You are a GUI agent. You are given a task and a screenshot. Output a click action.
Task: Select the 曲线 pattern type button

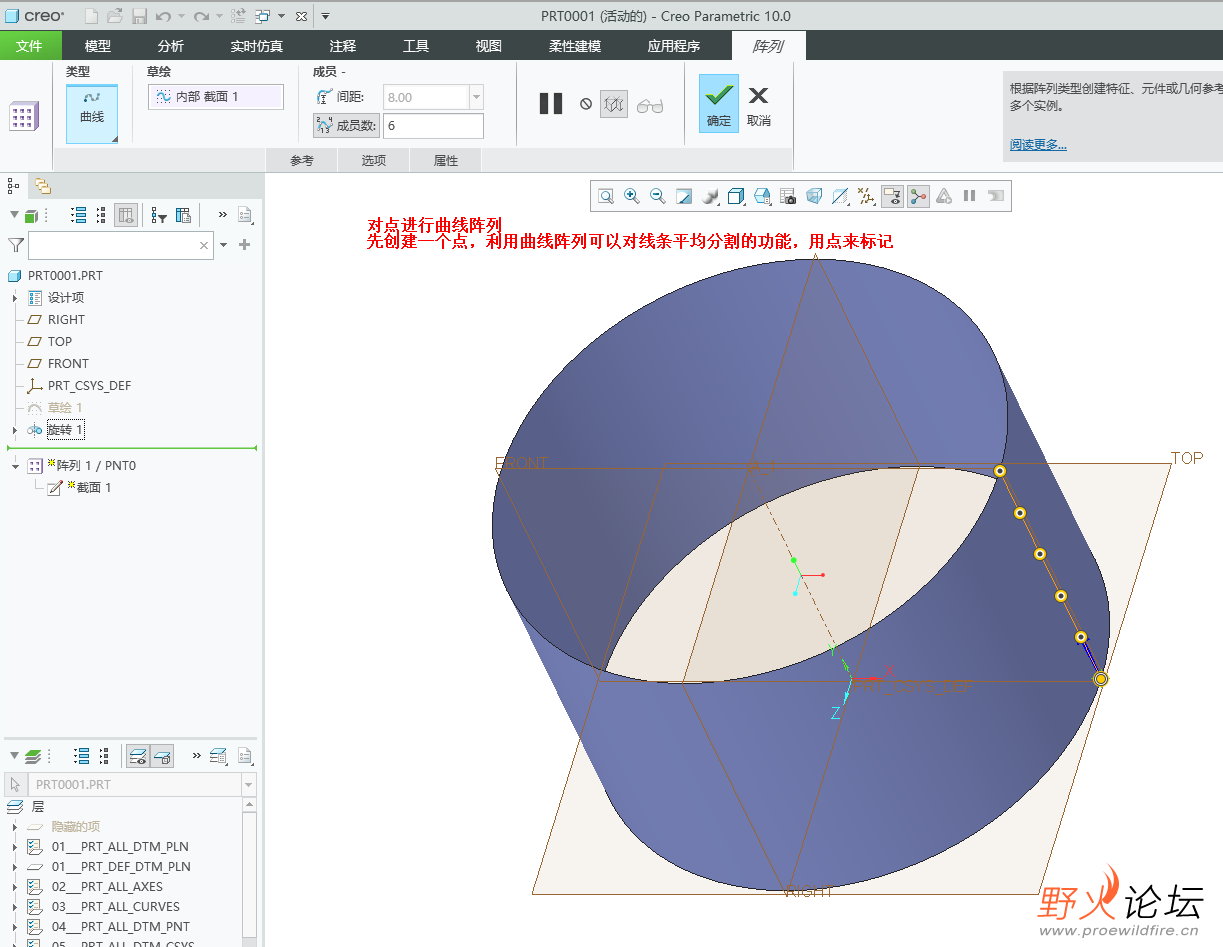[92, 108]
